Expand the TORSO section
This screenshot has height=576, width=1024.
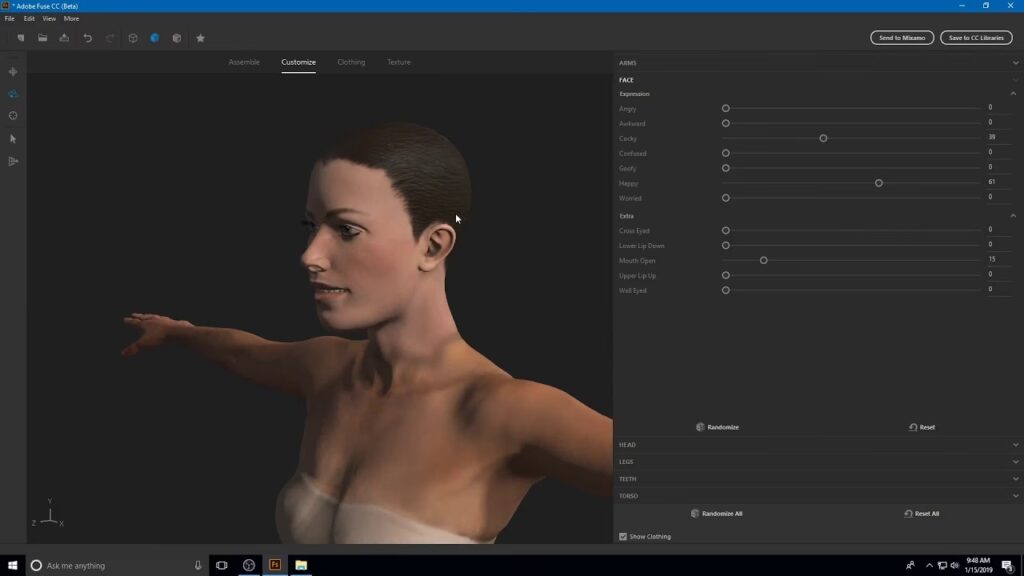click(1015, 496)
